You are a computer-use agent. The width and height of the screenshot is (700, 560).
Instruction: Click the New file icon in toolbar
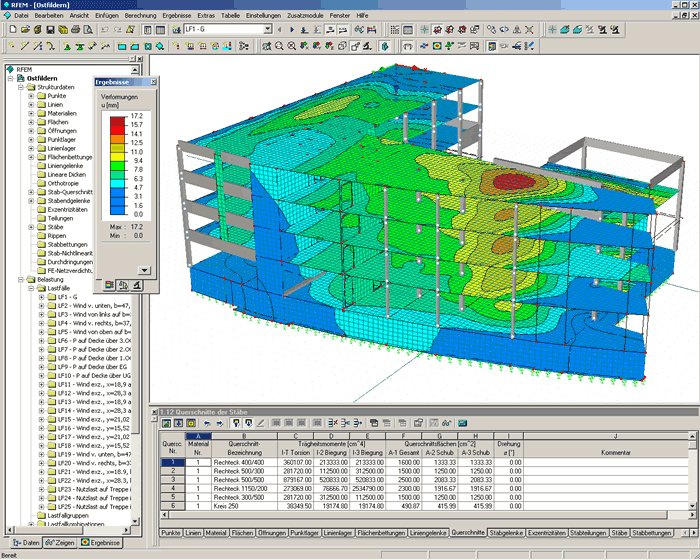click(13, 29)
